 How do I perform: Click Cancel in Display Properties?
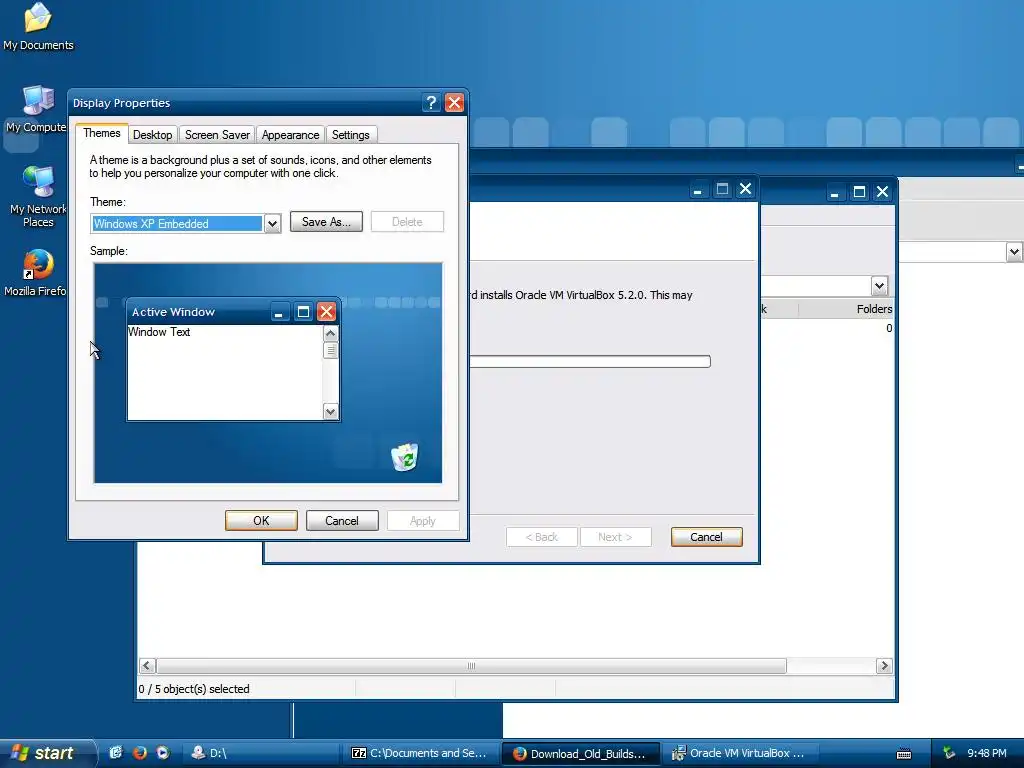[x=342, y=520]
